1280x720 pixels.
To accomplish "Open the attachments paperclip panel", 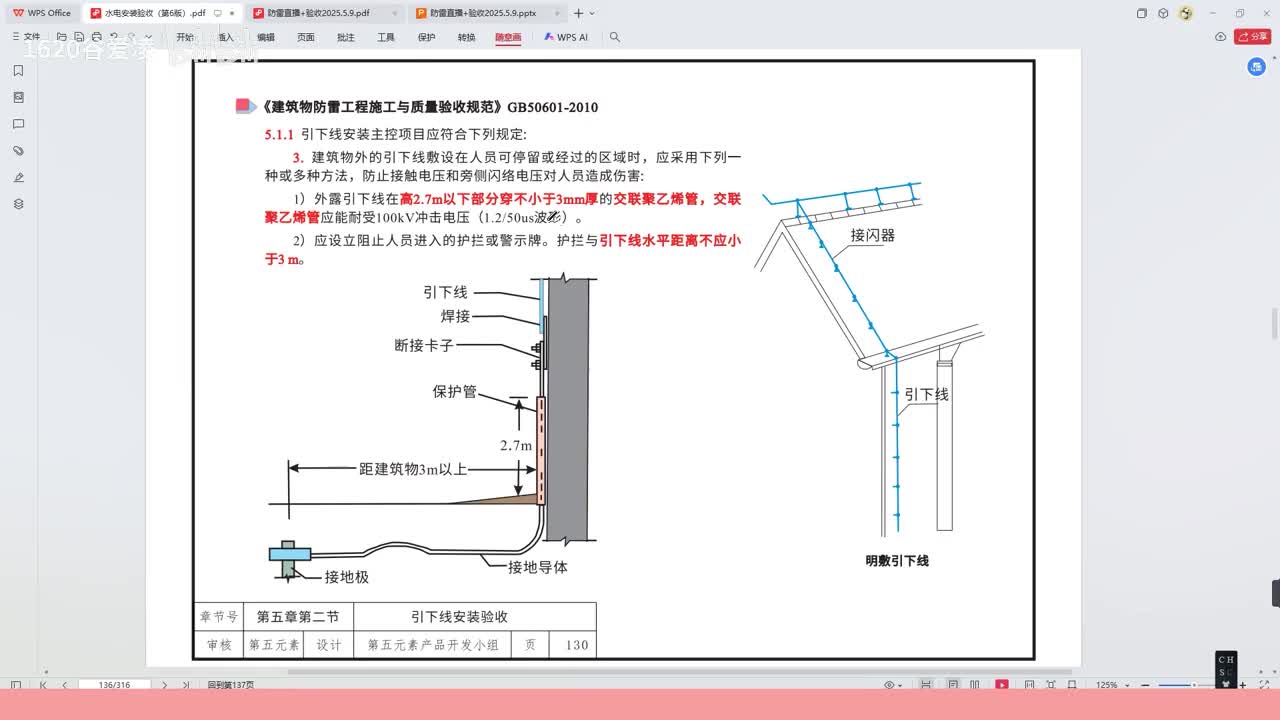I will [18, 151].
